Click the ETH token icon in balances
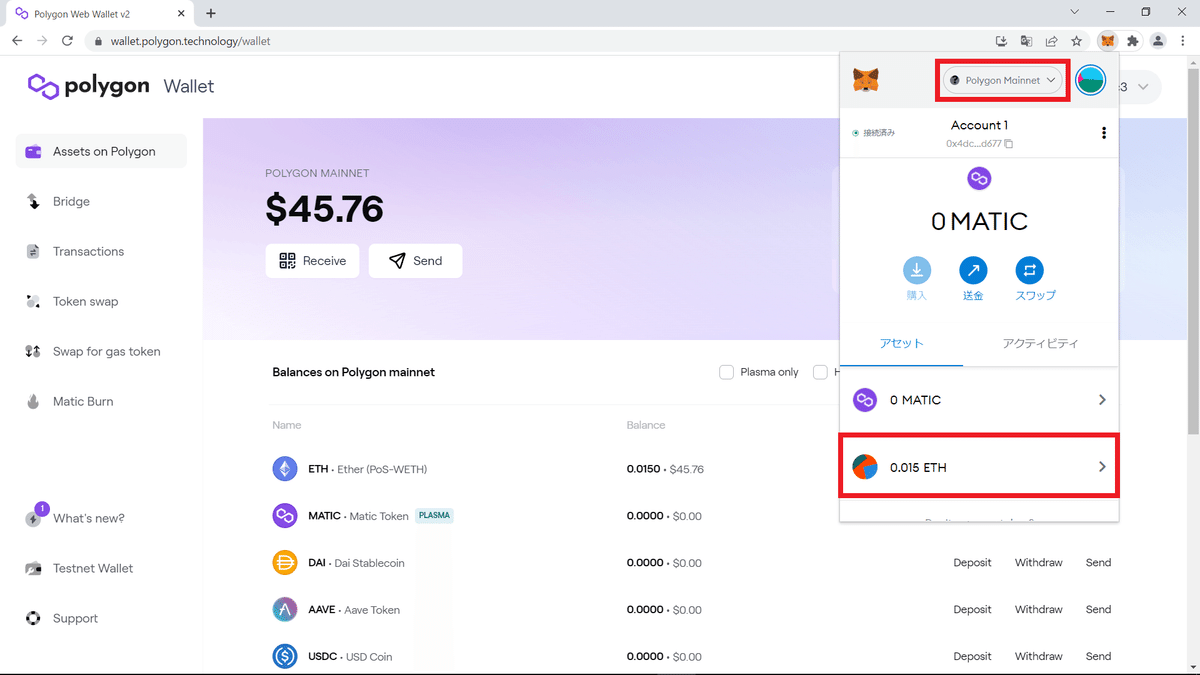The image size is (1200, 675). (x=285, y=468)
